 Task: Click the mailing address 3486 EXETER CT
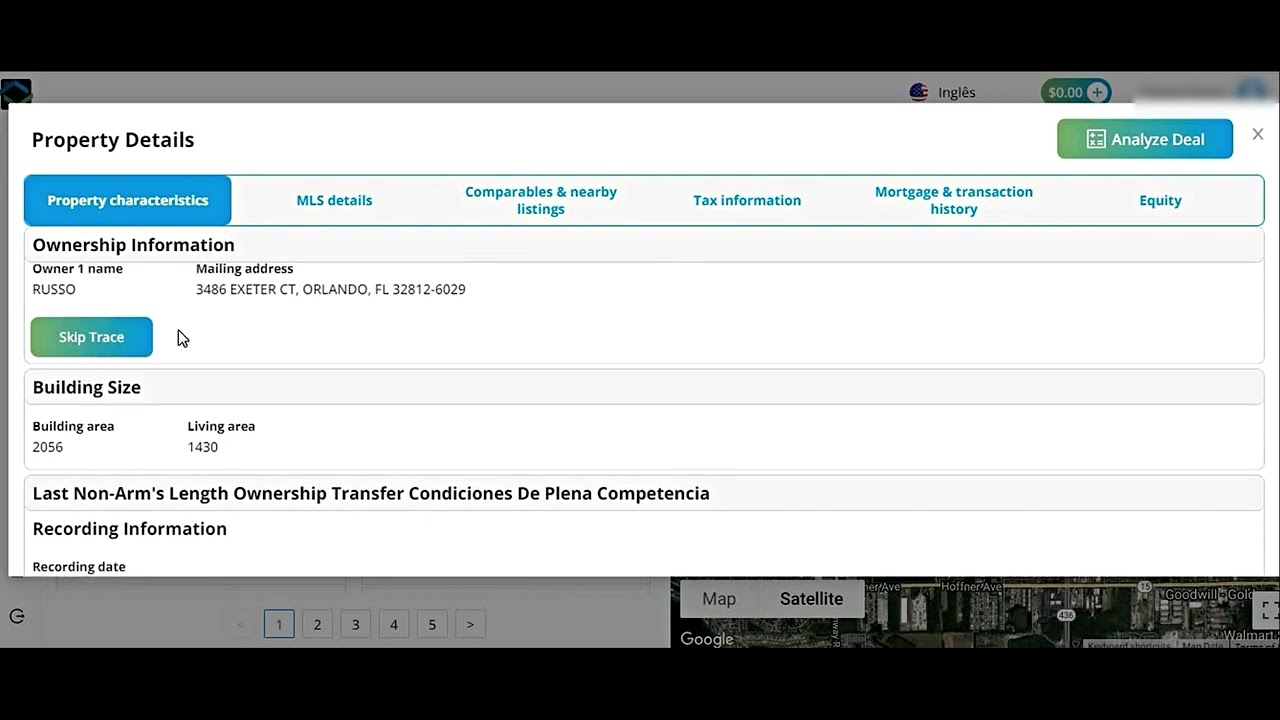tap(330, 289)
